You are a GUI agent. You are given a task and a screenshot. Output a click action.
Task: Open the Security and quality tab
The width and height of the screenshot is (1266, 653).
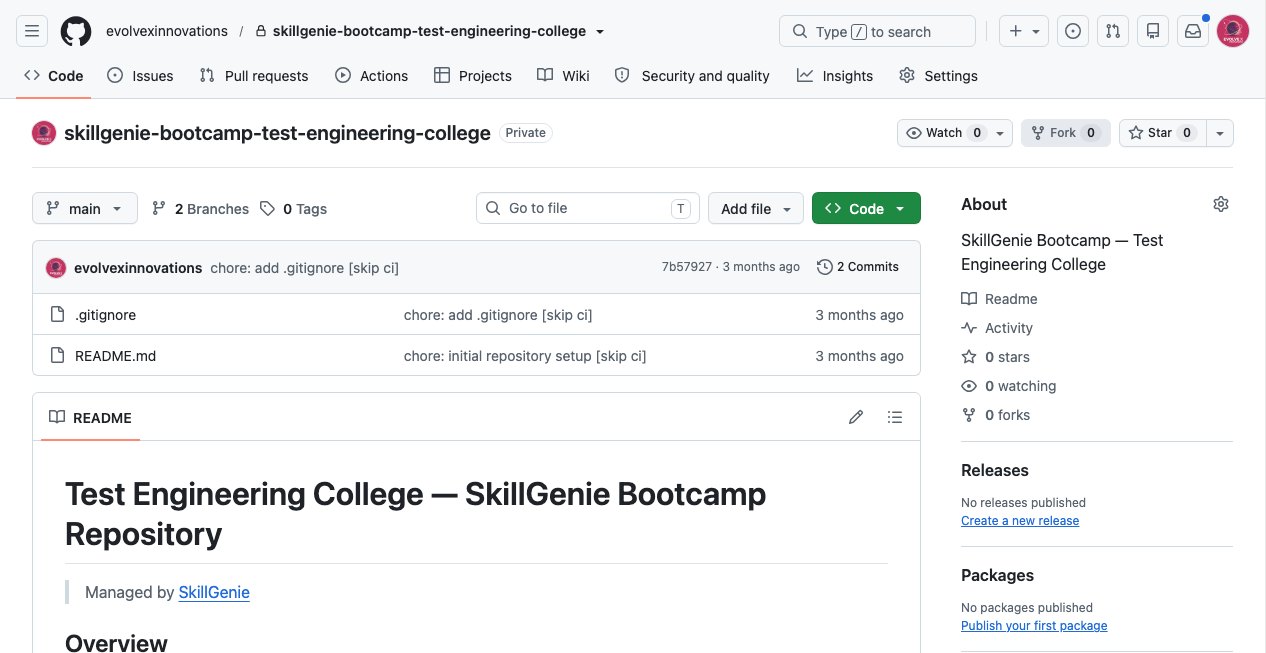point(692,76)
